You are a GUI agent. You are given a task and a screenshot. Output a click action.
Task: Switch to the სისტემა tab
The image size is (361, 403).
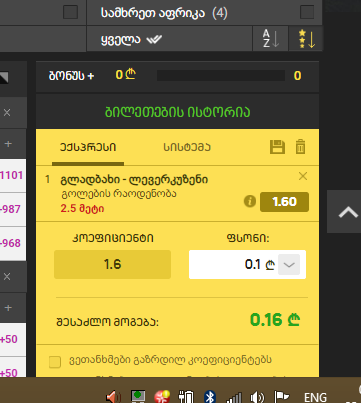click(187, 147)
